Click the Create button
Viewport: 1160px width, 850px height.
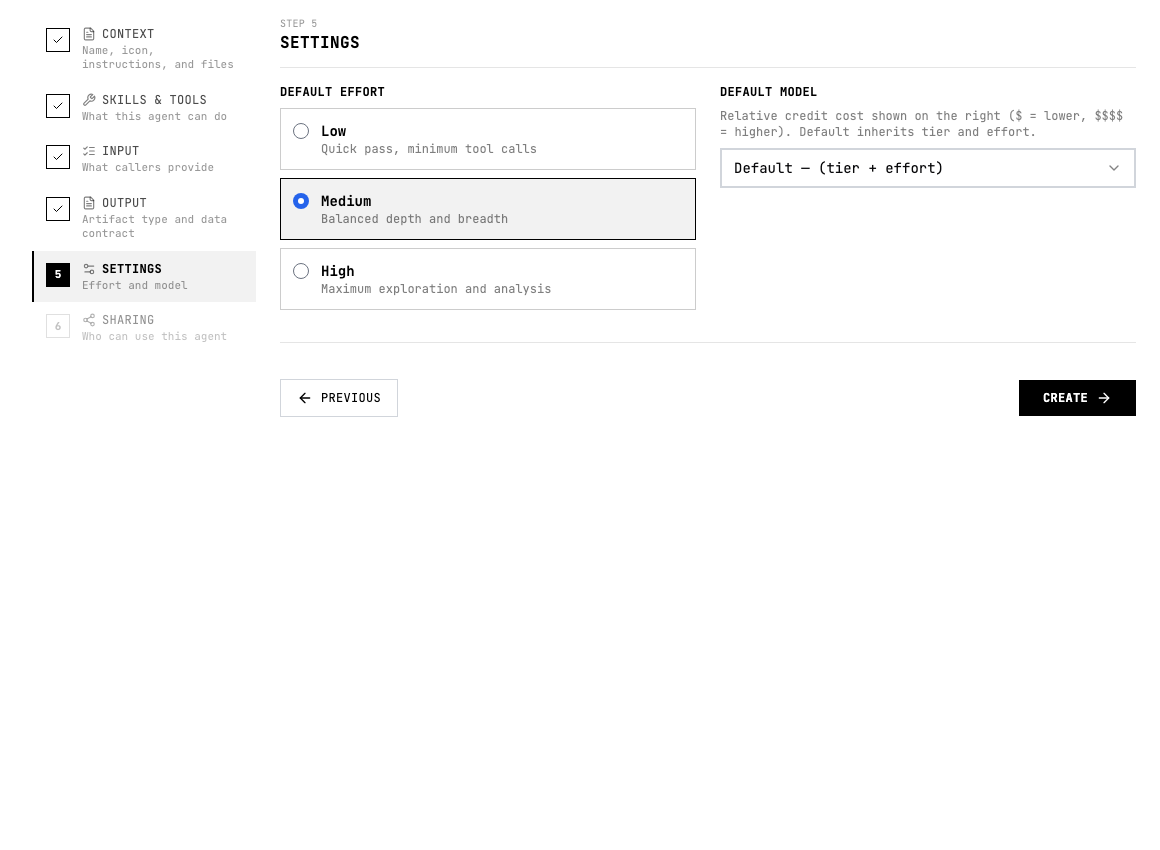pyautogui.click(x=1077, y=398)
